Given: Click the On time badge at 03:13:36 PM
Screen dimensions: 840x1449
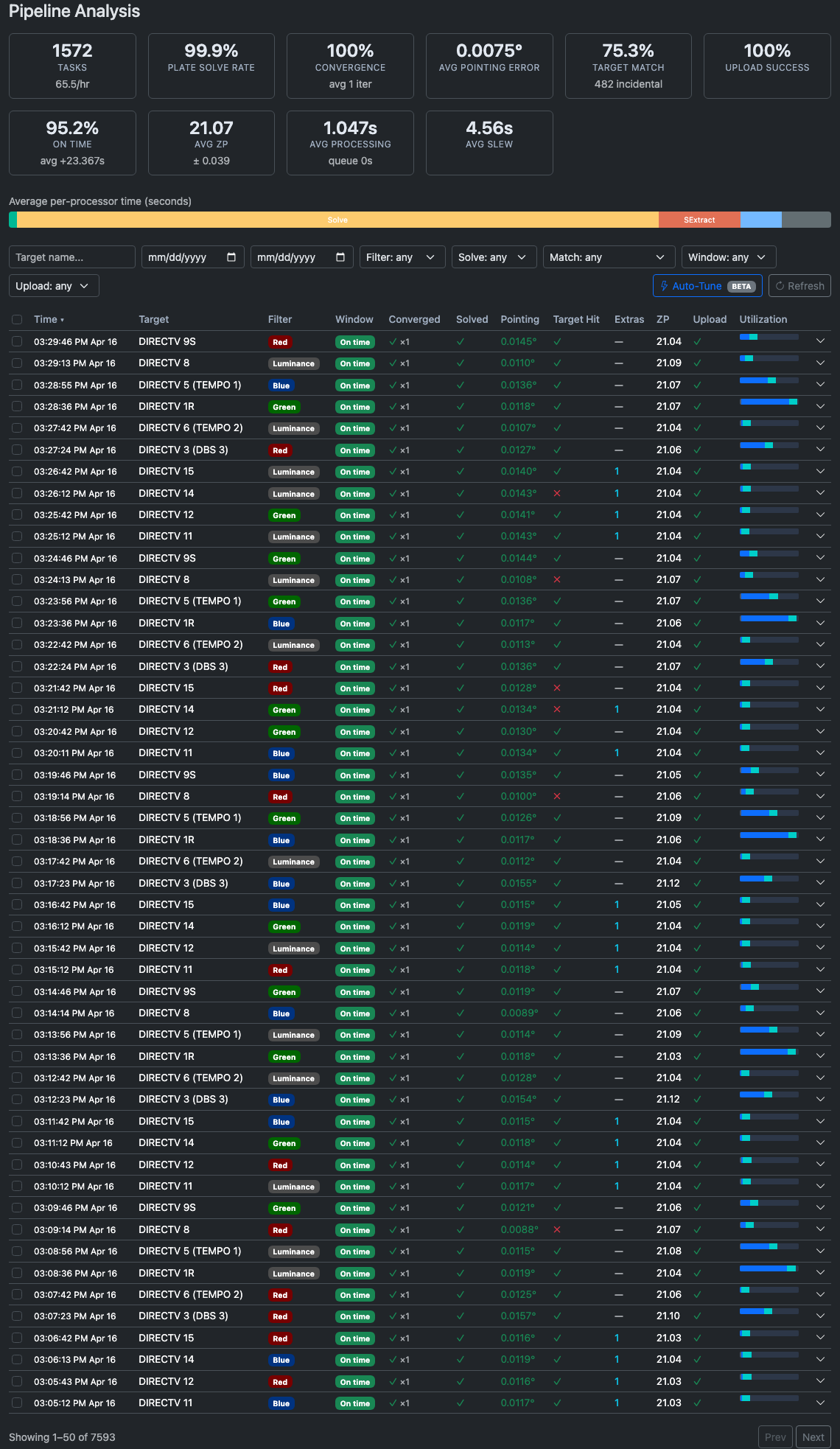Looking at the screenshot, I should [355, 1057].
